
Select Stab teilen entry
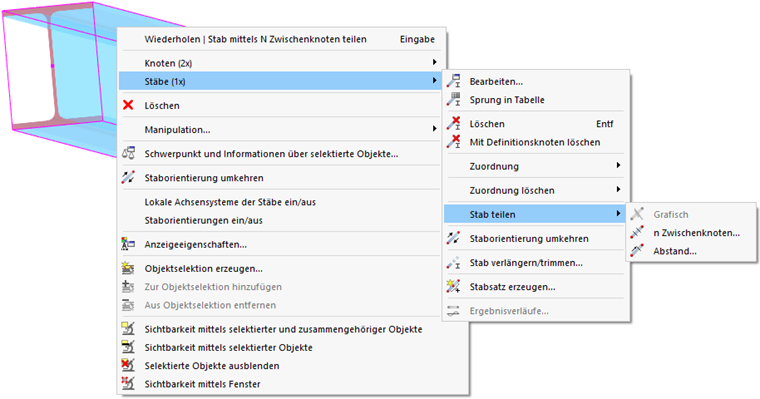pos(534,214)
